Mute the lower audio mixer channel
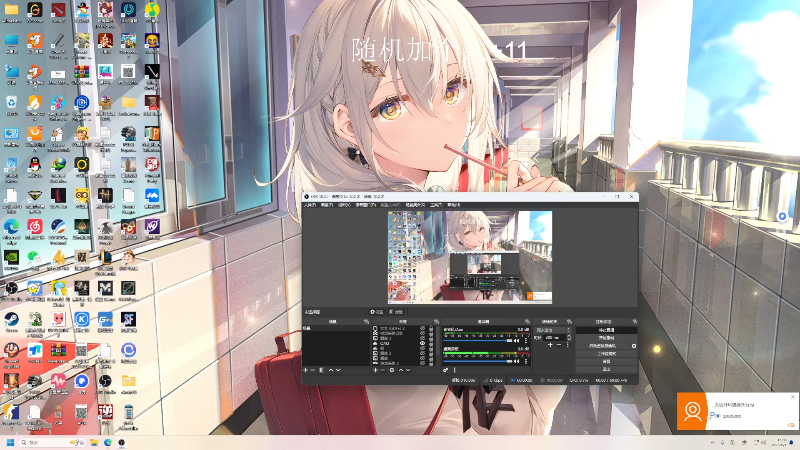Screen dimensions: 800x450 [516, 361]
